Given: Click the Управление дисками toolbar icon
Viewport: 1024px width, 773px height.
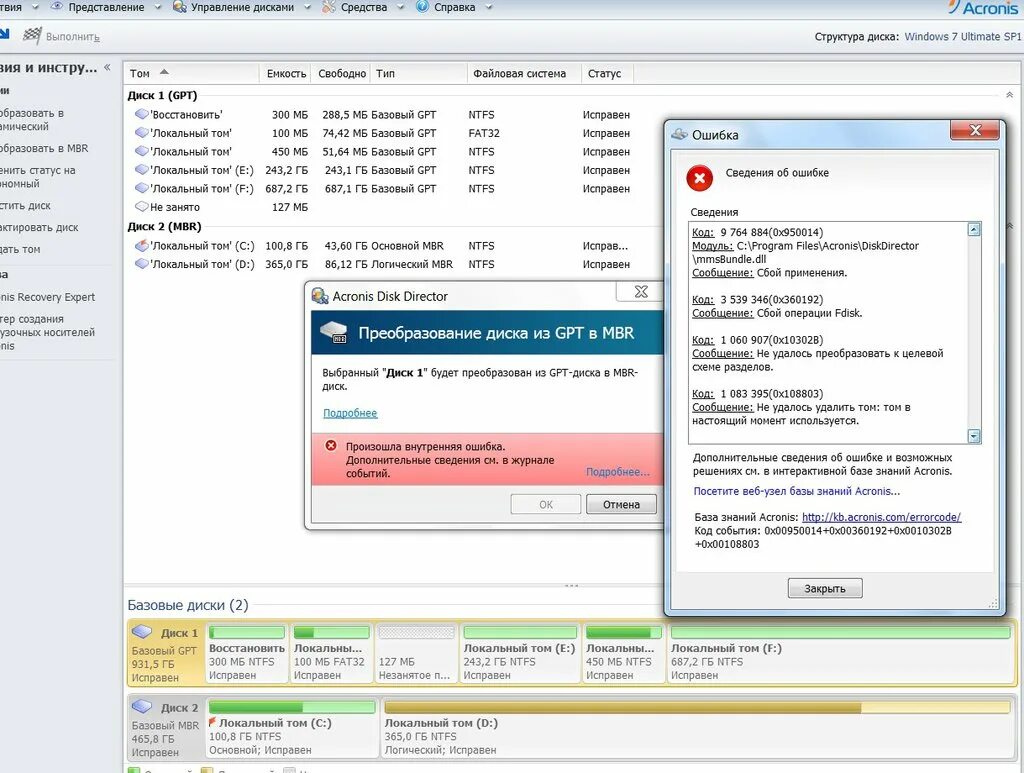Looking at the screenshot, I should pos(180,6).
